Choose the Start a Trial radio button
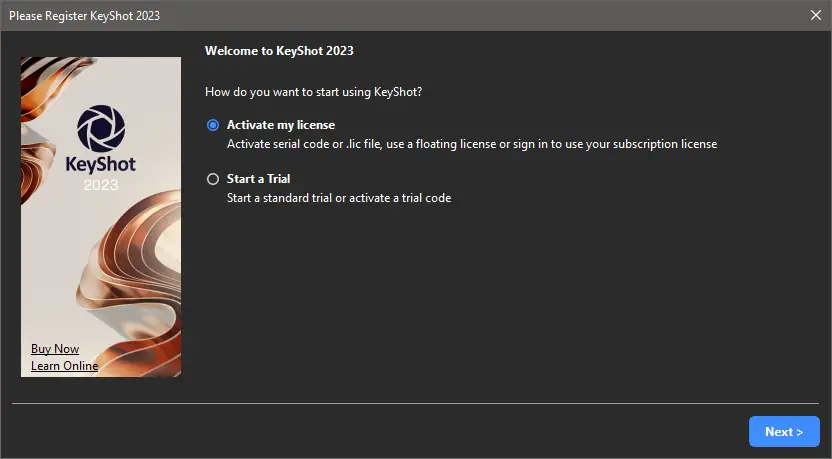This screenshot has height=459, width=832. [x=212, y=179]
